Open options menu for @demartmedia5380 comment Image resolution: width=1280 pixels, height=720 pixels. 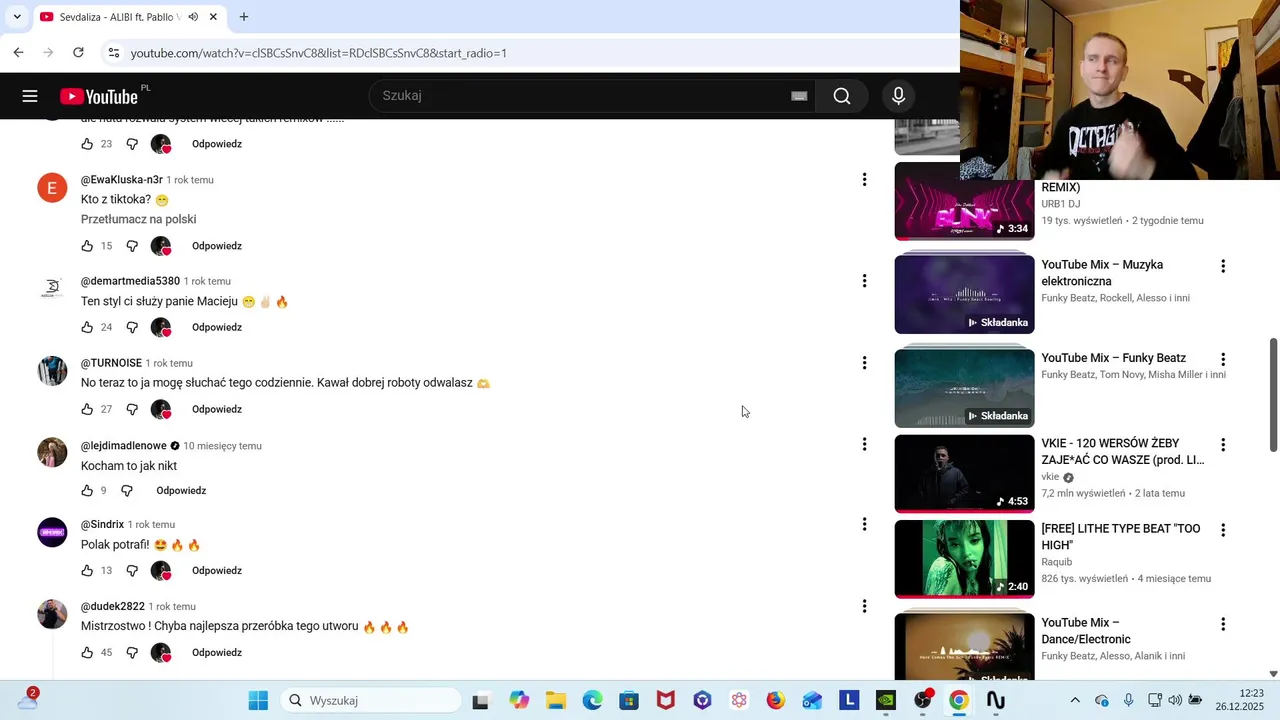[x=864, y=281]
